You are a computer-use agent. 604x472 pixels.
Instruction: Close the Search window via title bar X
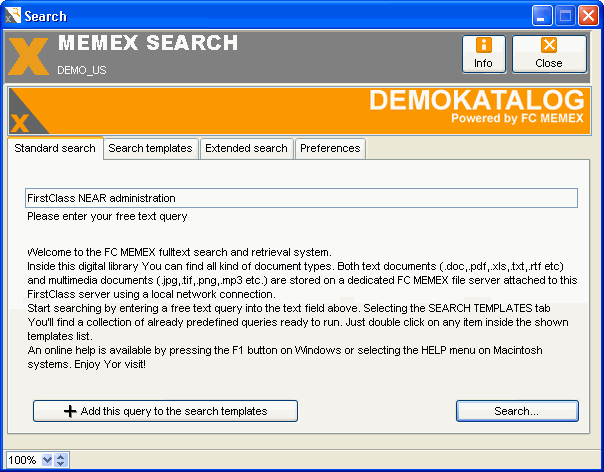[x=589, y=16]
